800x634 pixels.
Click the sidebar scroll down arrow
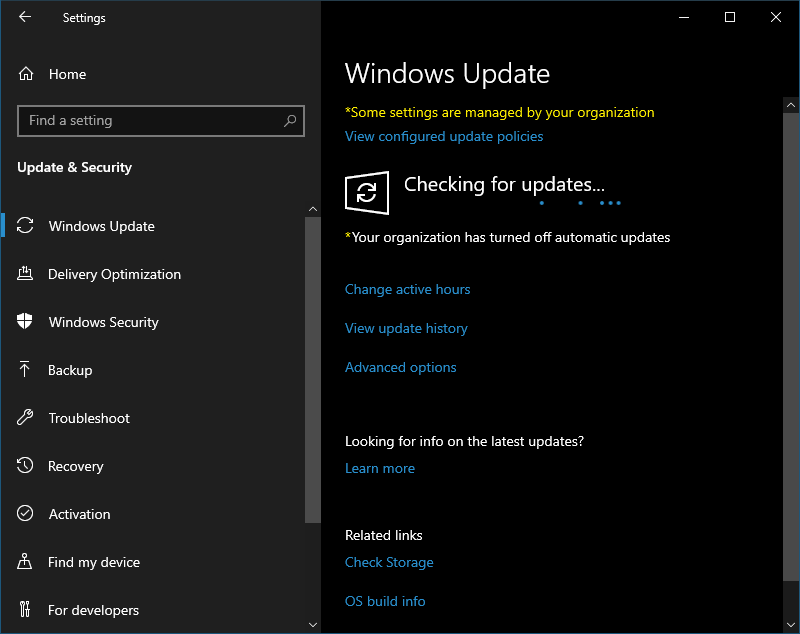(x=313, y=625)
